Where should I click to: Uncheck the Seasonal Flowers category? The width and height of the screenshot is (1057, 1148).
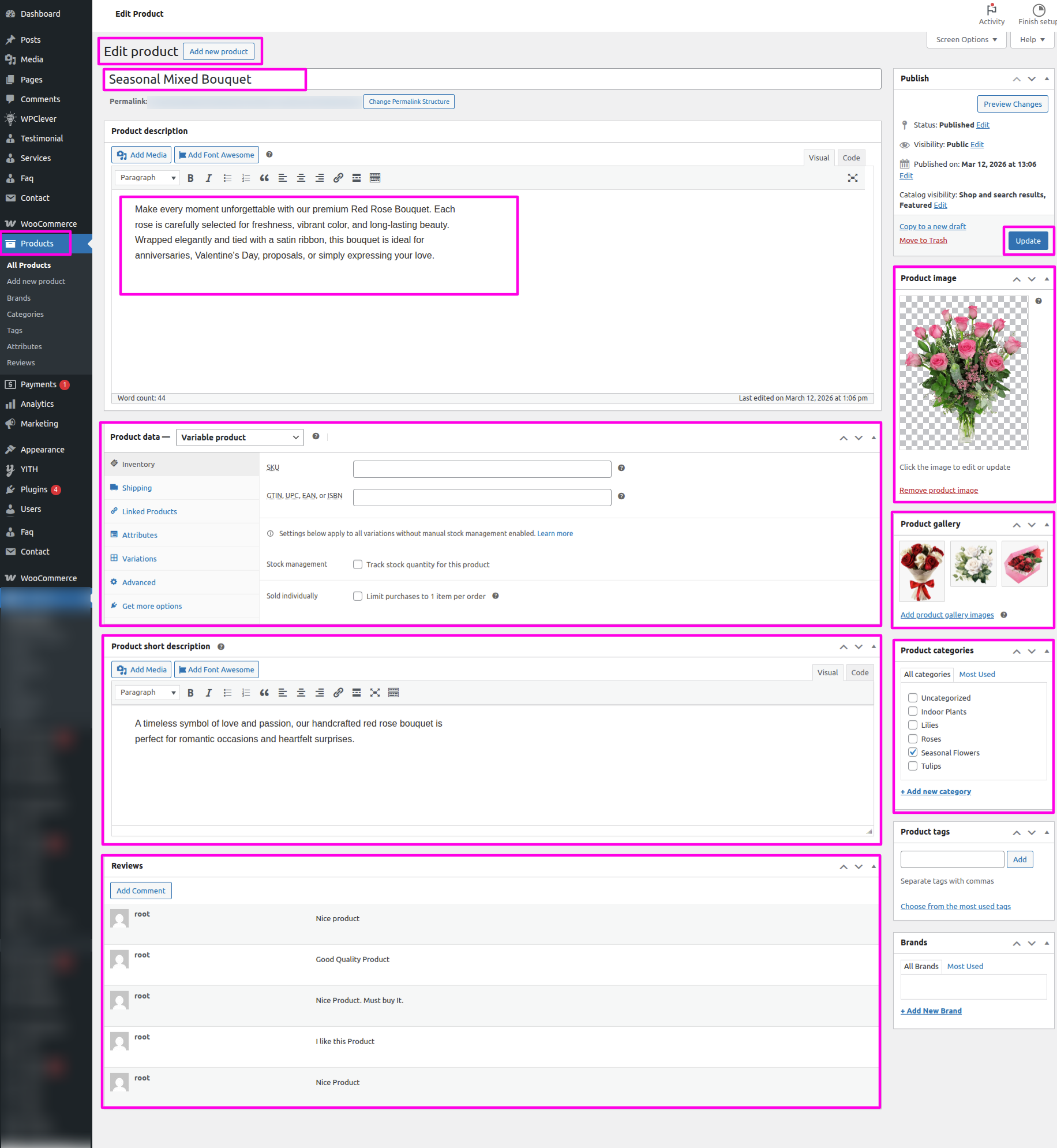click(913, 752)
